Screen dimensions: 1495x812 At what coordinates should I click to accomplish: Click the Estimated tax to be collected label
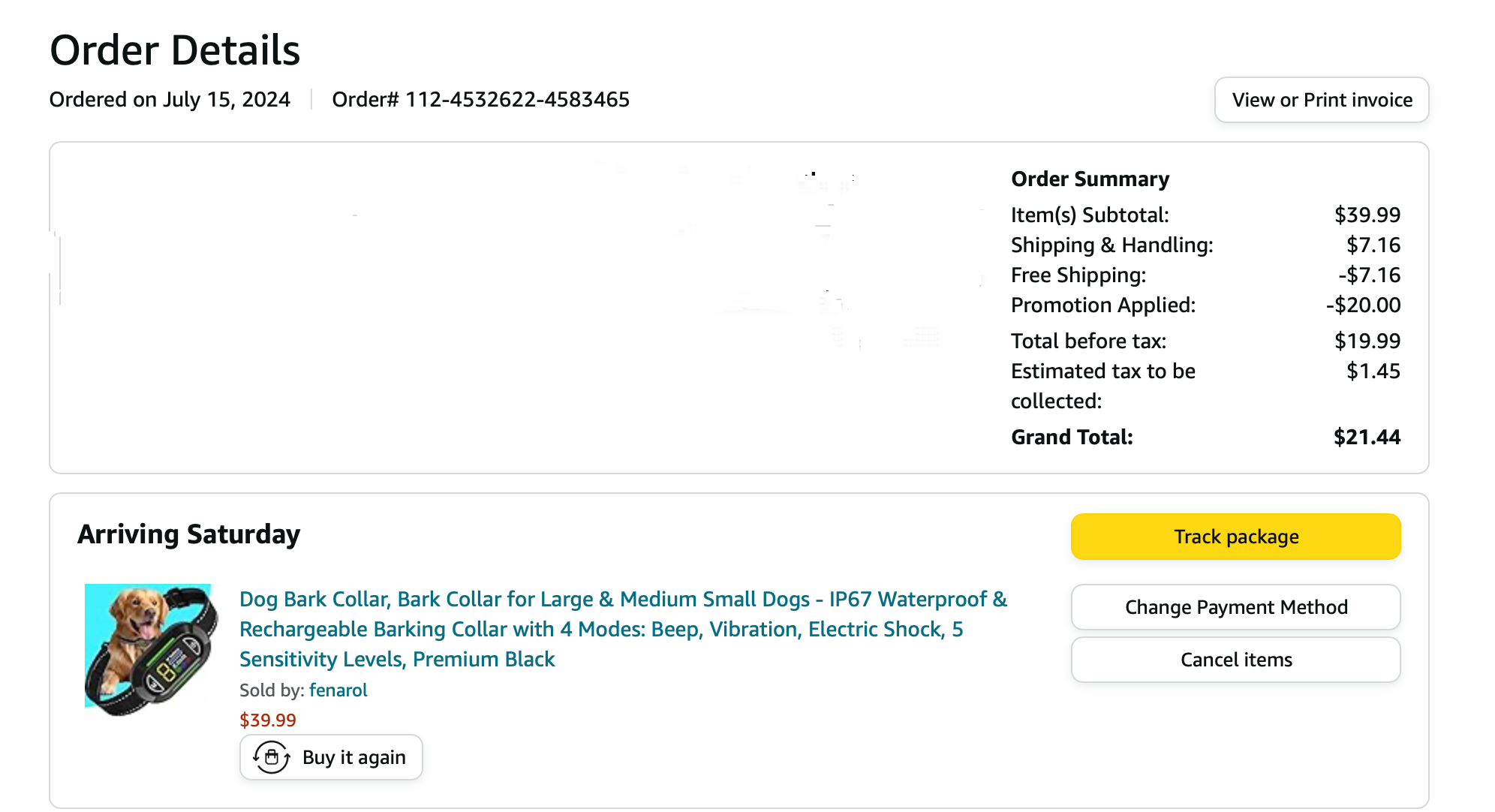pos(1102,371)
